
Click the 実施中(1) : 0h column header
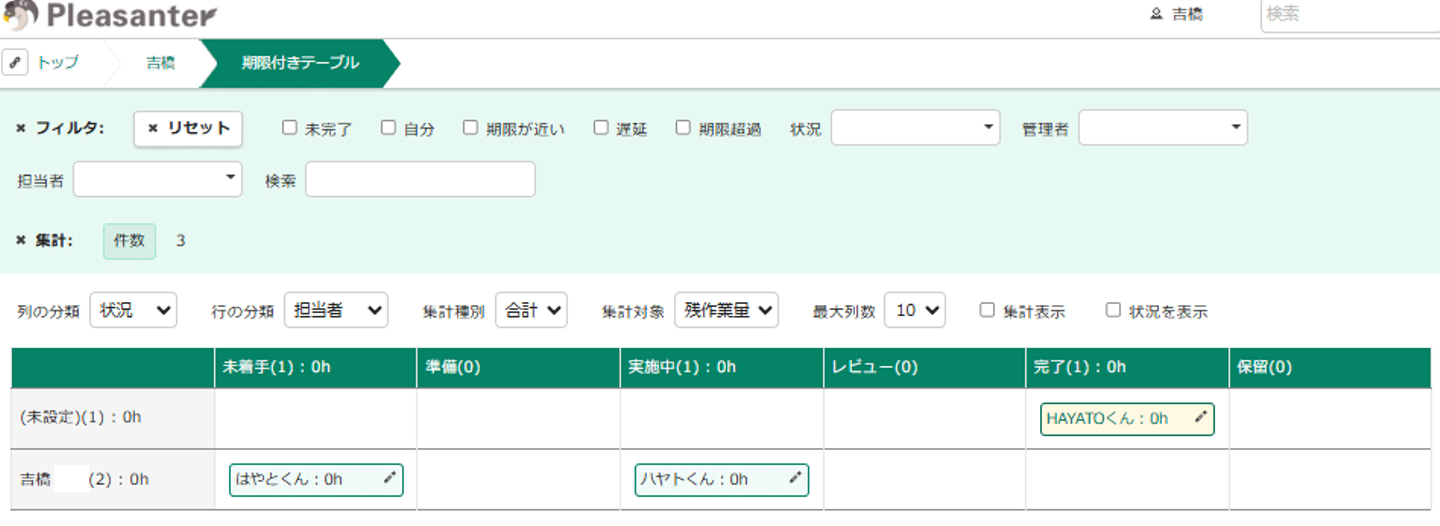coord(721,367)
